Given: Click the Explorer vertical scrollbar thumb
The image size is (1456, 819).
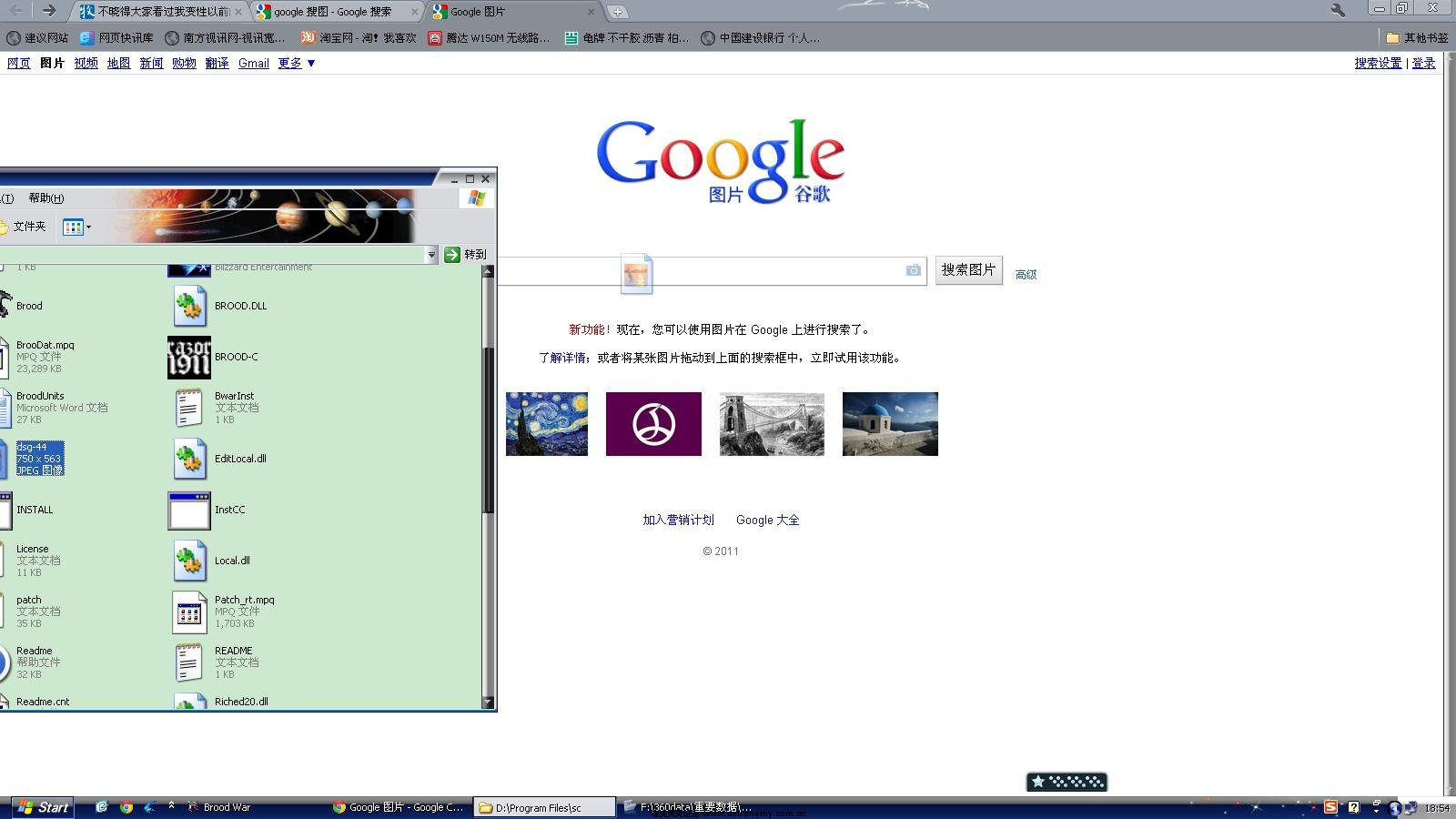Looking at the screenshot, I should click(x=488, y=430).
